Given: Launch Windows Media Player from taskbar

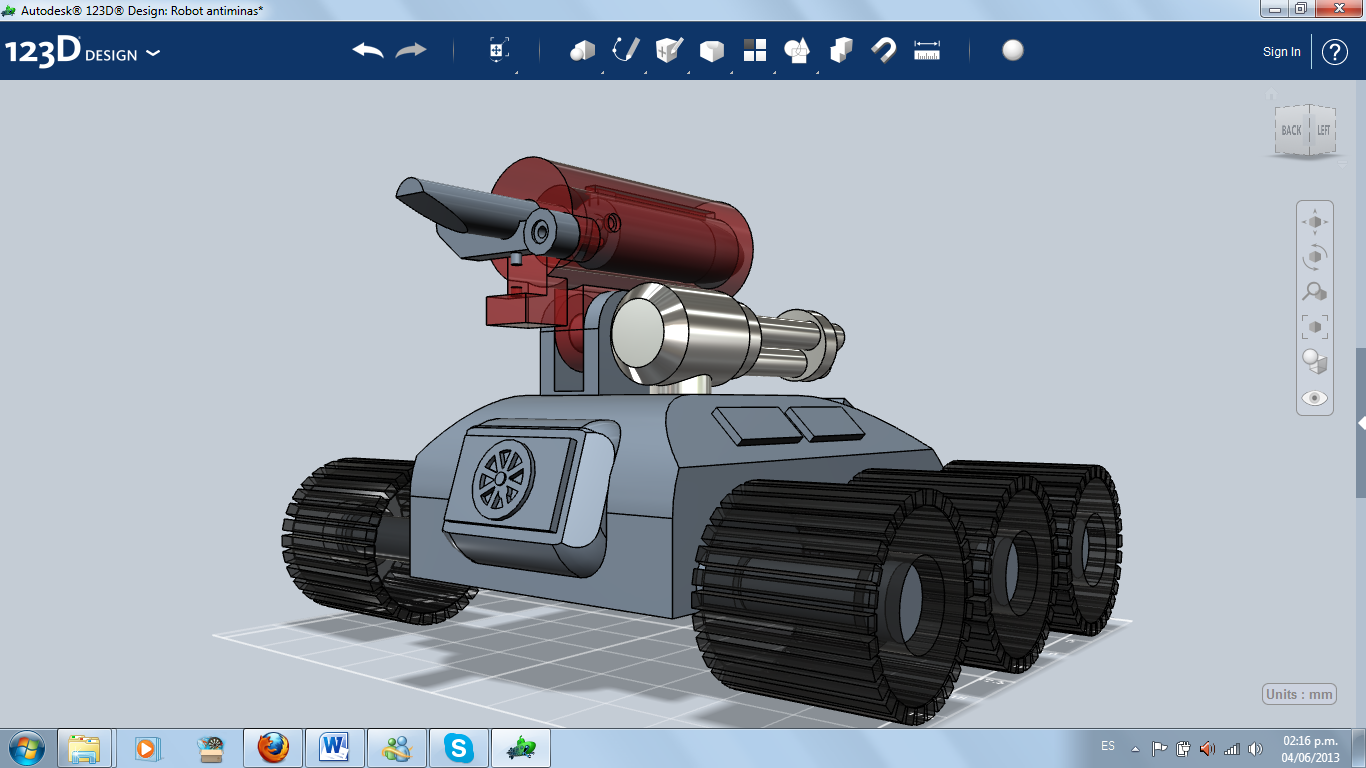Looking at the screenshot, I should 147,748.
